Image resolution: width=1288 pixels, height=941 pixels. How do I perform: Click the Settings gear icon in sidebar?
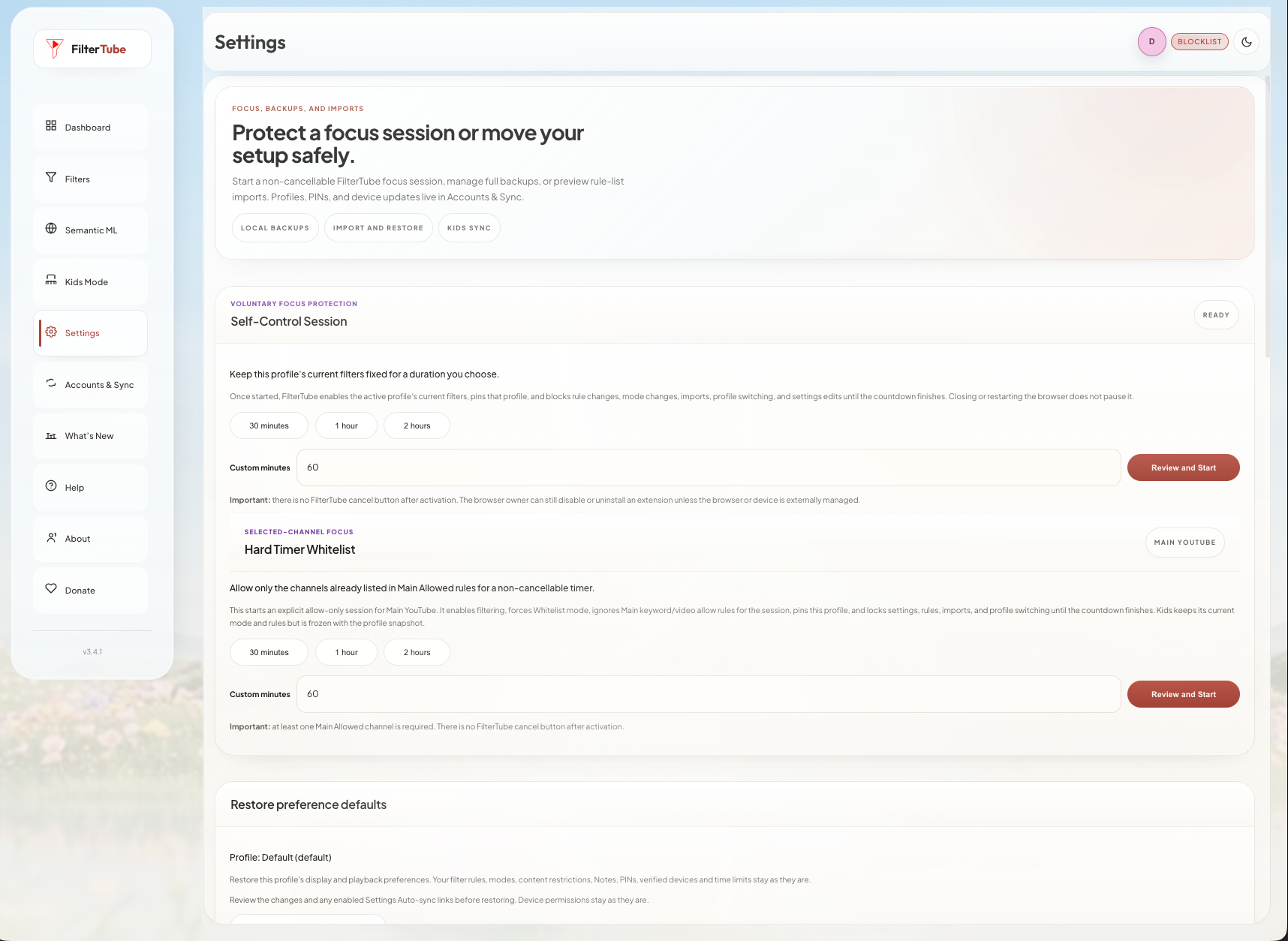(x=51, y=332)
